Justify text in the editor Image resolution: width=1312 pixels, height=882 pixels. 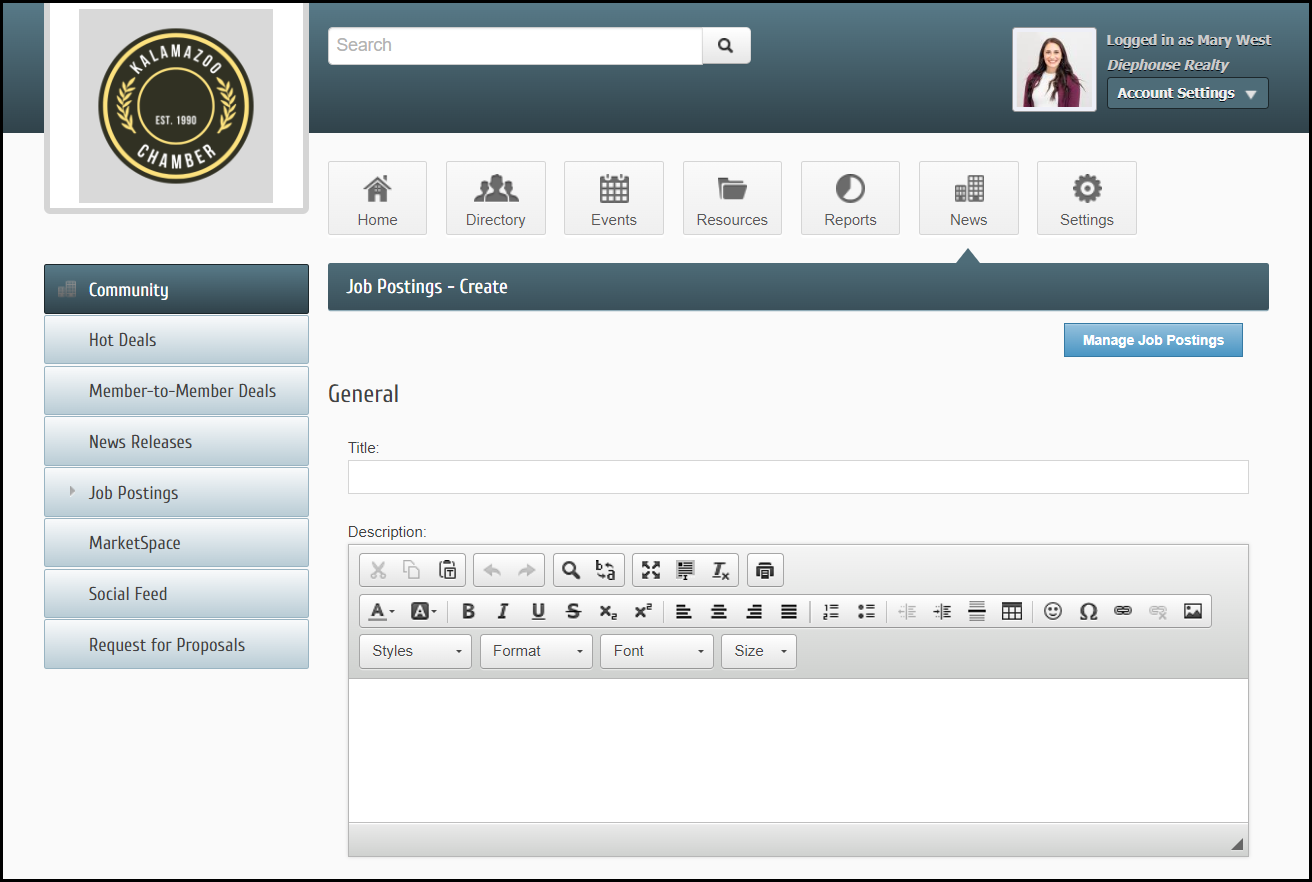[x=789, y=611]
